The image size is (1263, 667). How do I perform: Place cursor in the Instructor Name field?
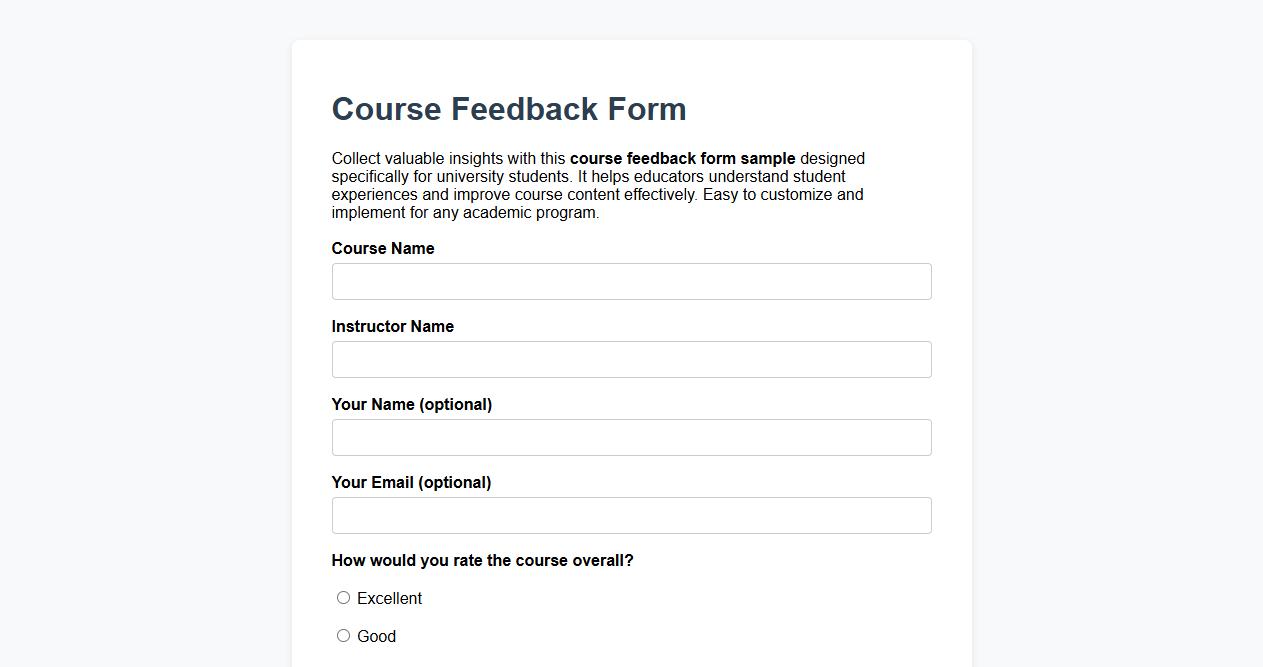coord(631,359)
